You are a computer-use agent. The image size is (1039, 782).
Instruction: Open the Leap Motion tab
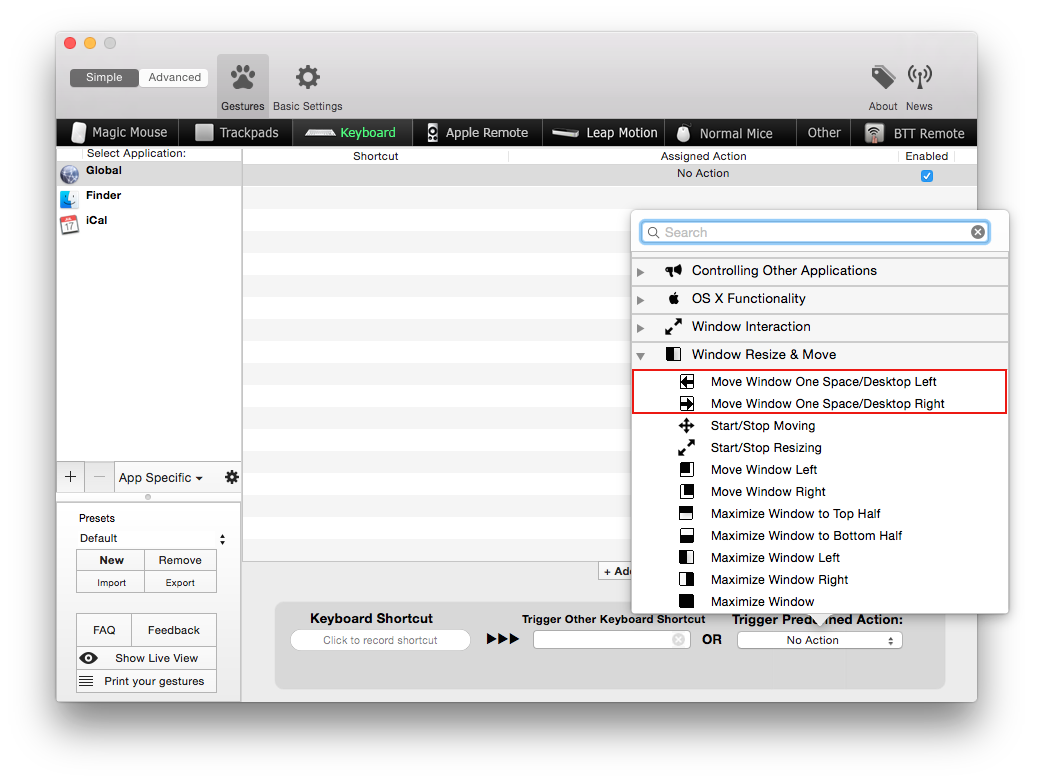point(604,133)
